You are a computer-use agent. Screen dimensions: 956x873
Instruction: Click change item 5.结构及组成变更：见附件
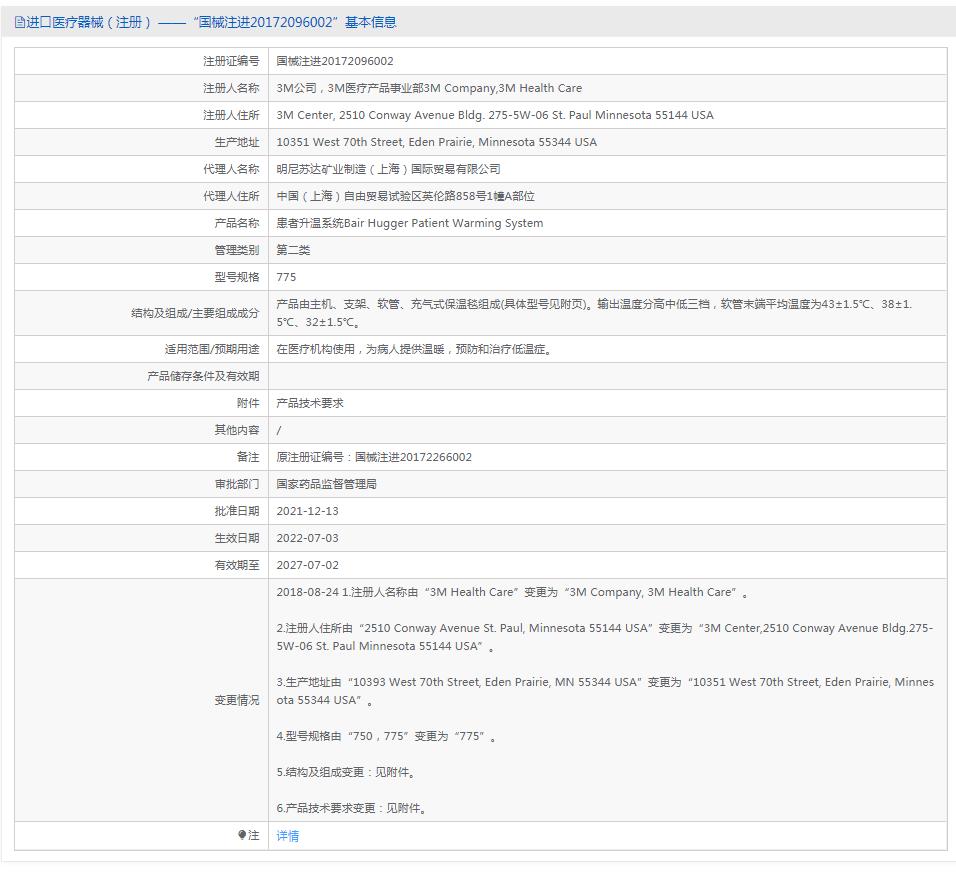pyautogui.click(x=346, y=772)
